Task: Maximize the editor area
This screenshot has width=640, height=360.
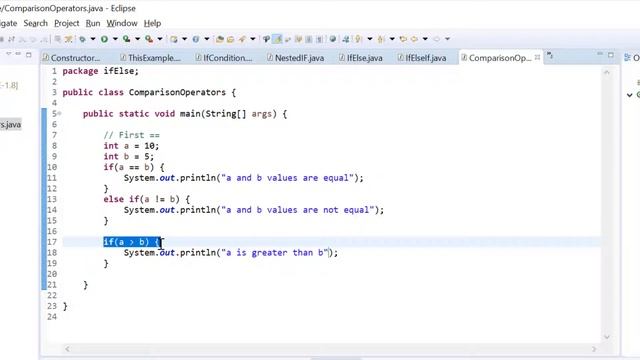Action: coord(611,55)
